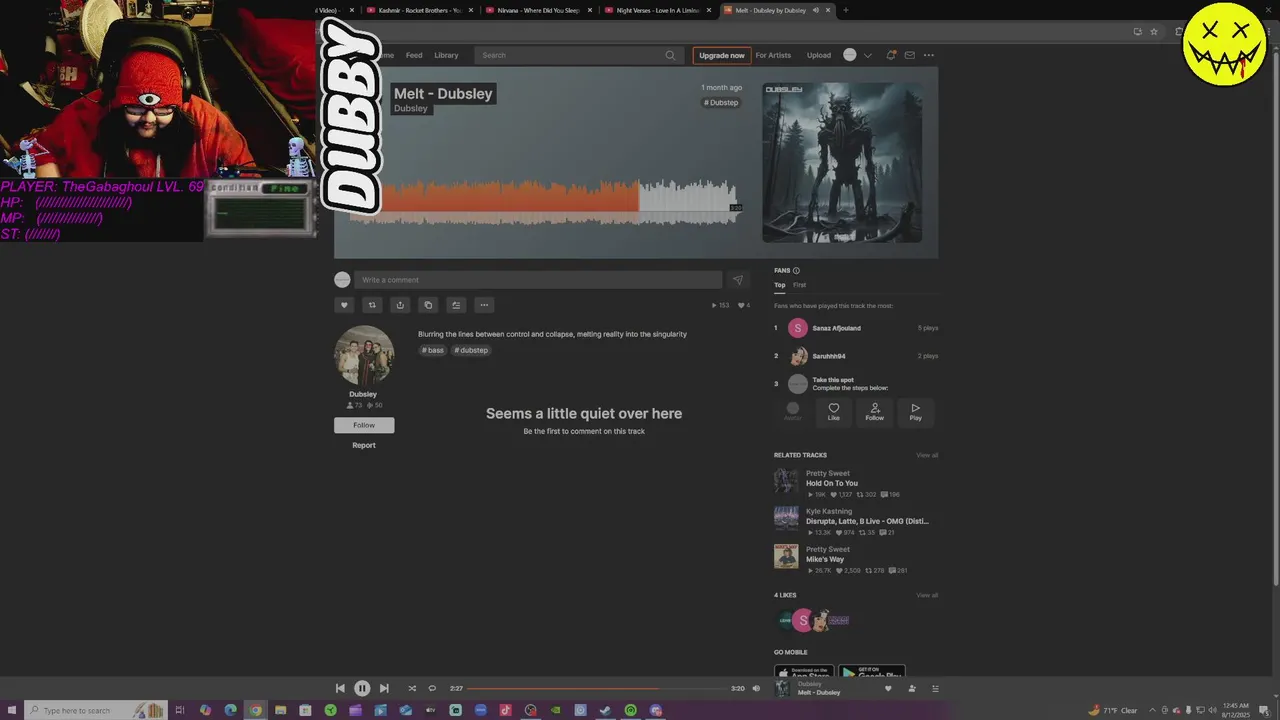Pause the currently playing track
Screen dimensions: 1280x720
362,688
